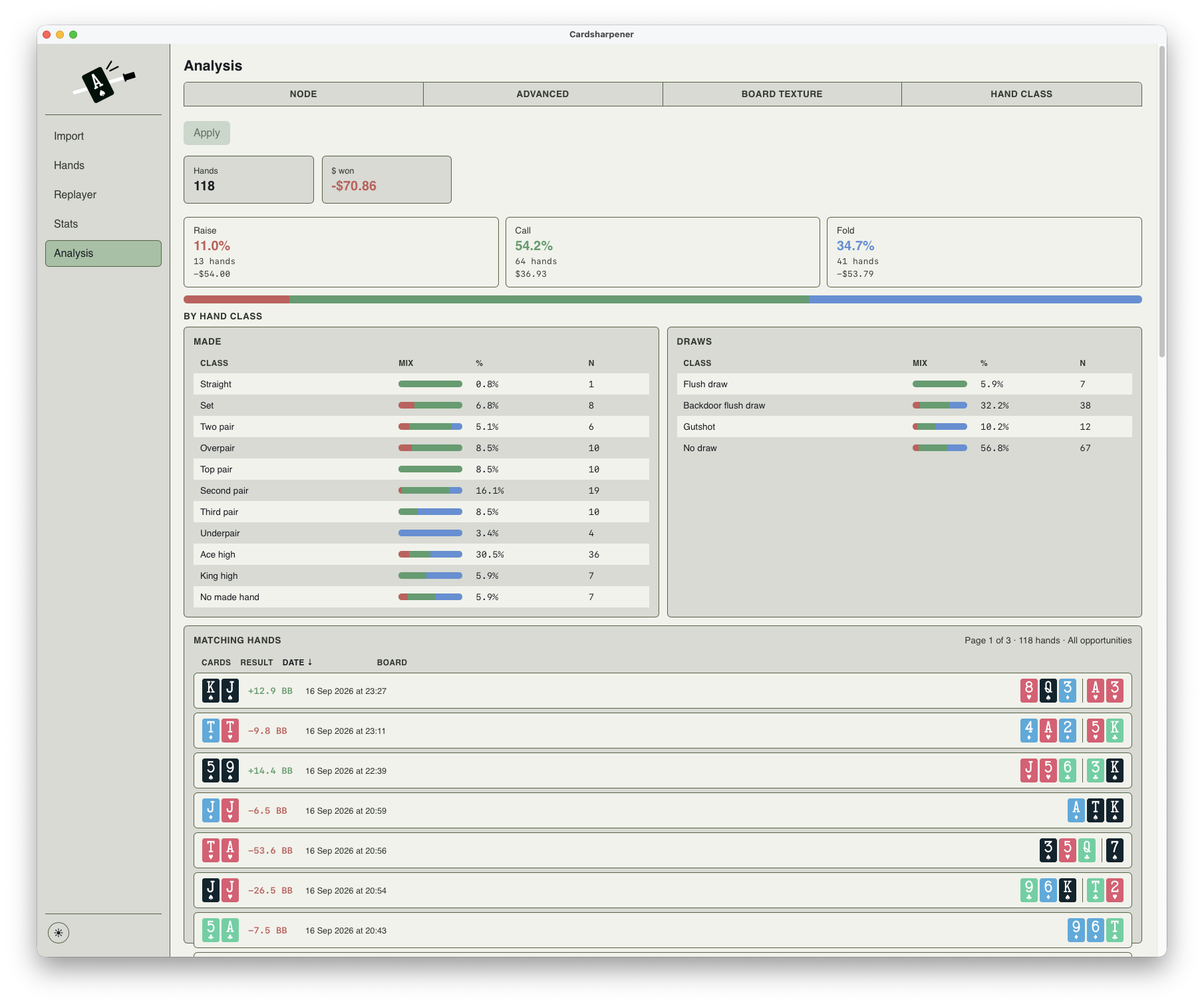
Task: Select the No draw row
Action: pos(905,448)
